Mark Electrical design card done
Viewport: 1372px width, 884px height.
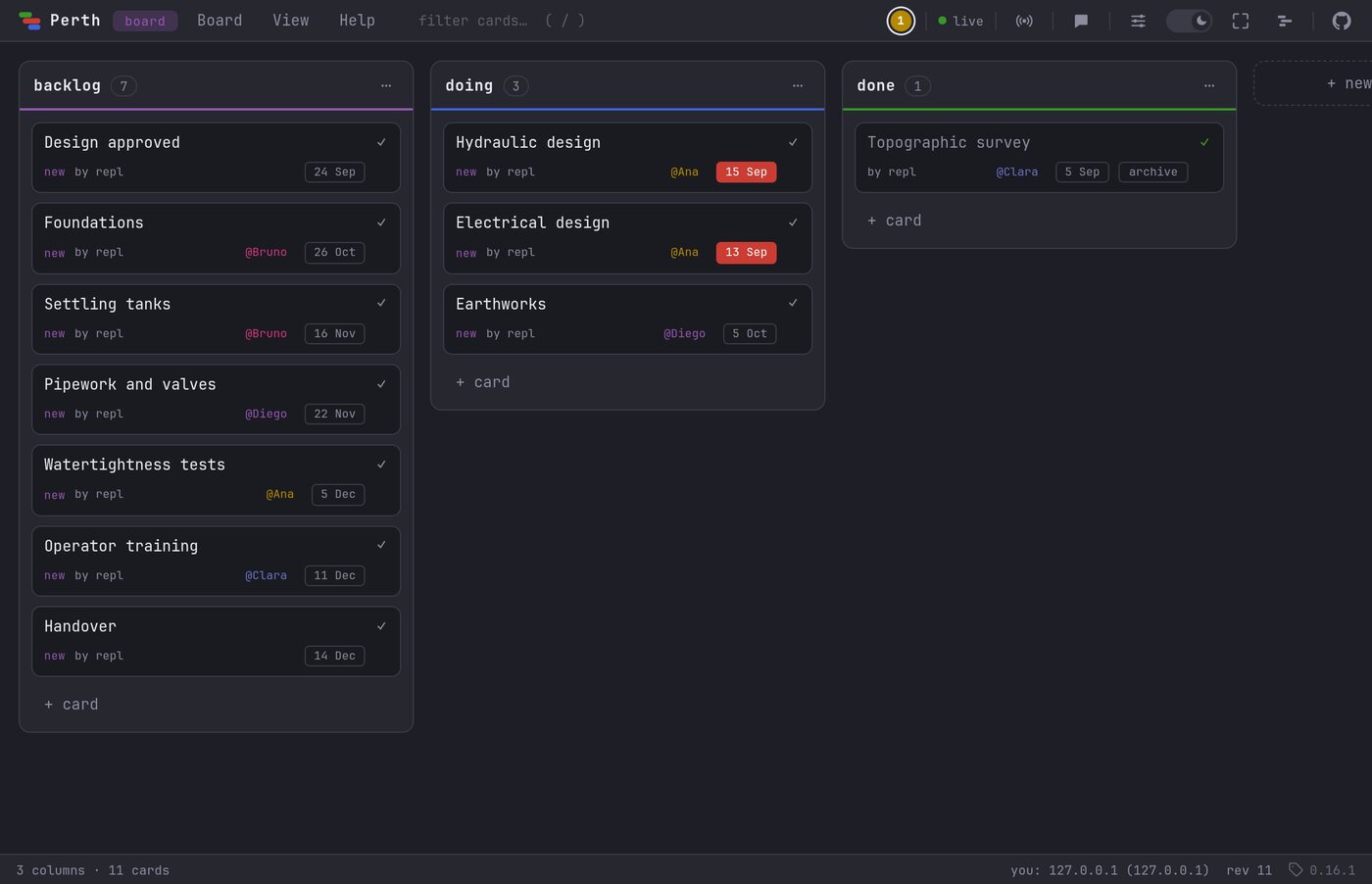(793, 222)
